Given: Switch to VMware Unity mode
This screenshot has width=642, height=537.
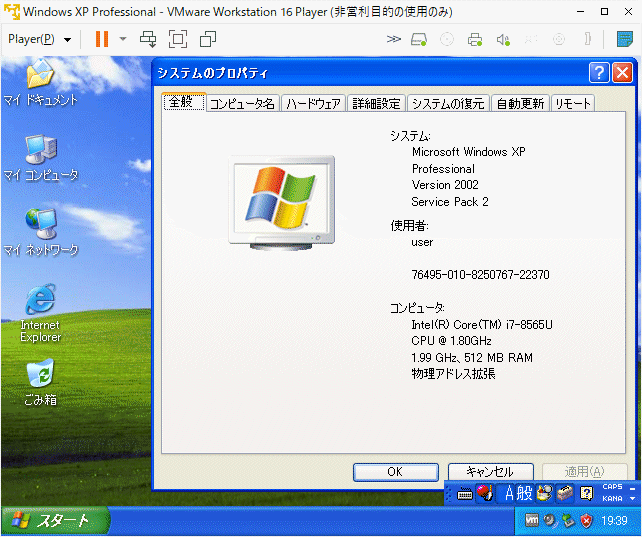Looking at the screenshot, I should (x=208, y=39).
